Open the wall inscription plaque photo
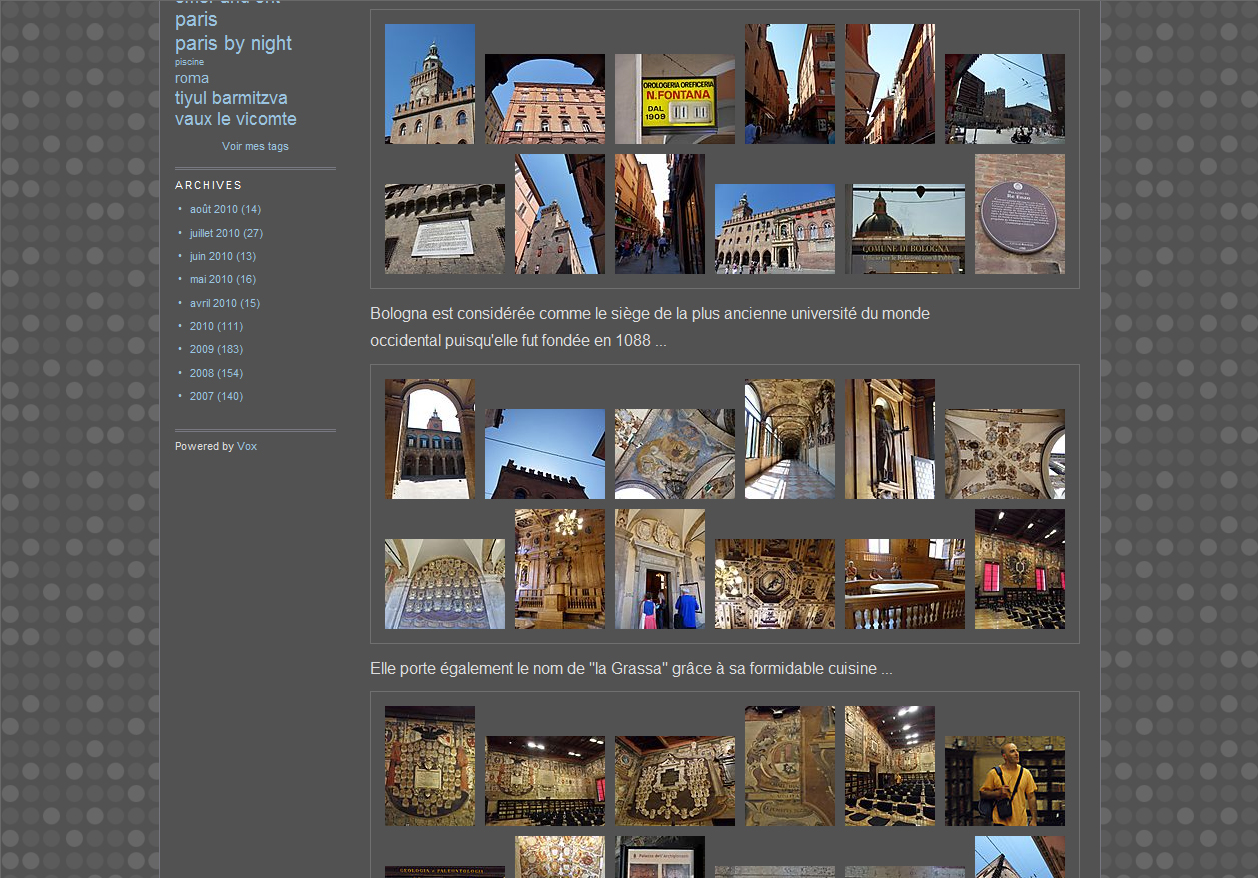1258x878 pixels. (x=444, y=229)
